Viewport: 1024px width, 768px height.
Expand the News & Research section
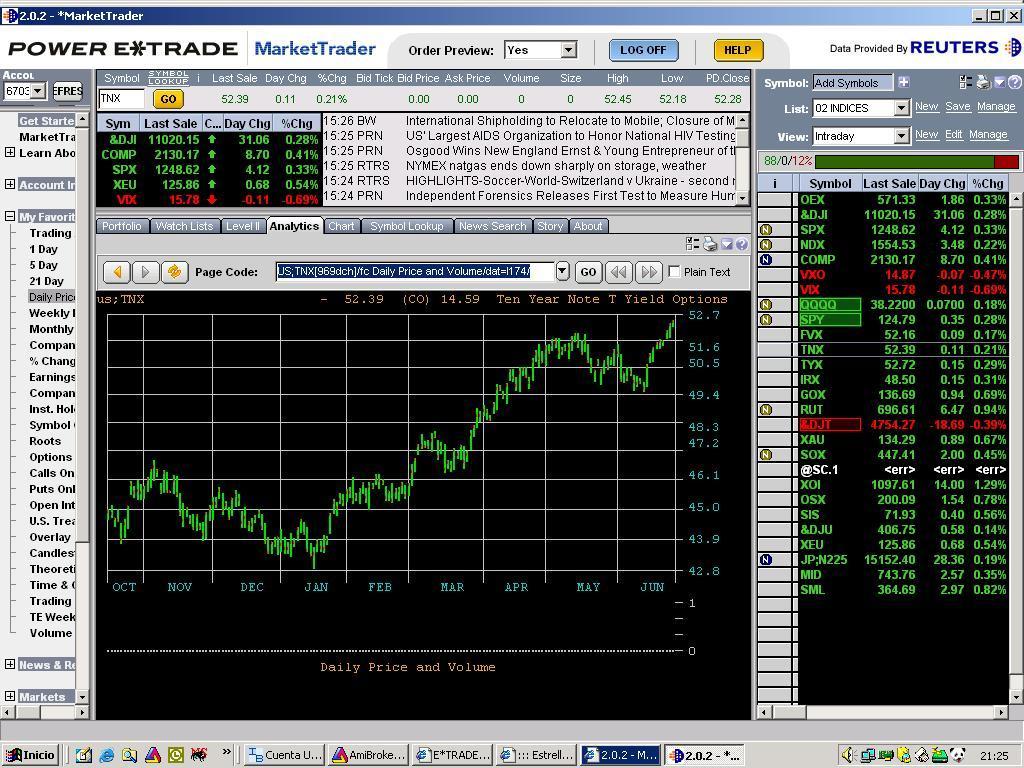tap(10, 664)
